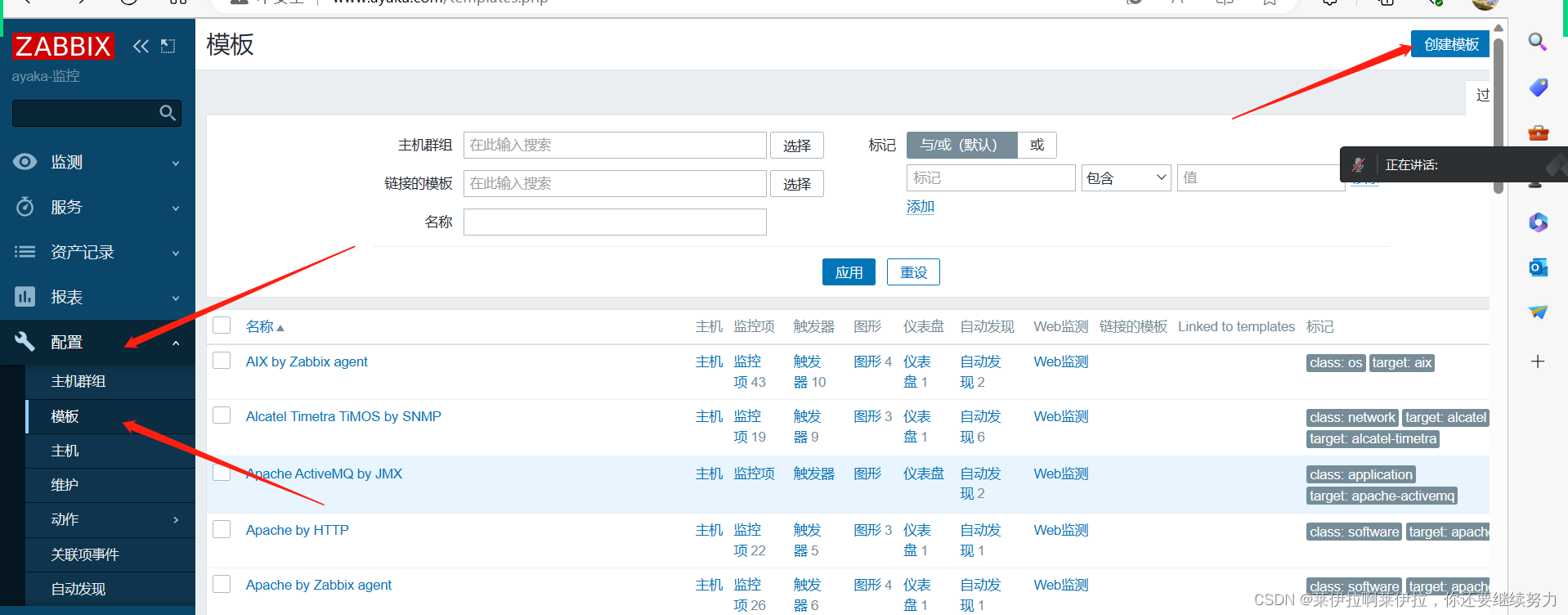Open the toolbox icon in browser sidebar
This screenshot has width=1568, height=615.
[1538, 132]
